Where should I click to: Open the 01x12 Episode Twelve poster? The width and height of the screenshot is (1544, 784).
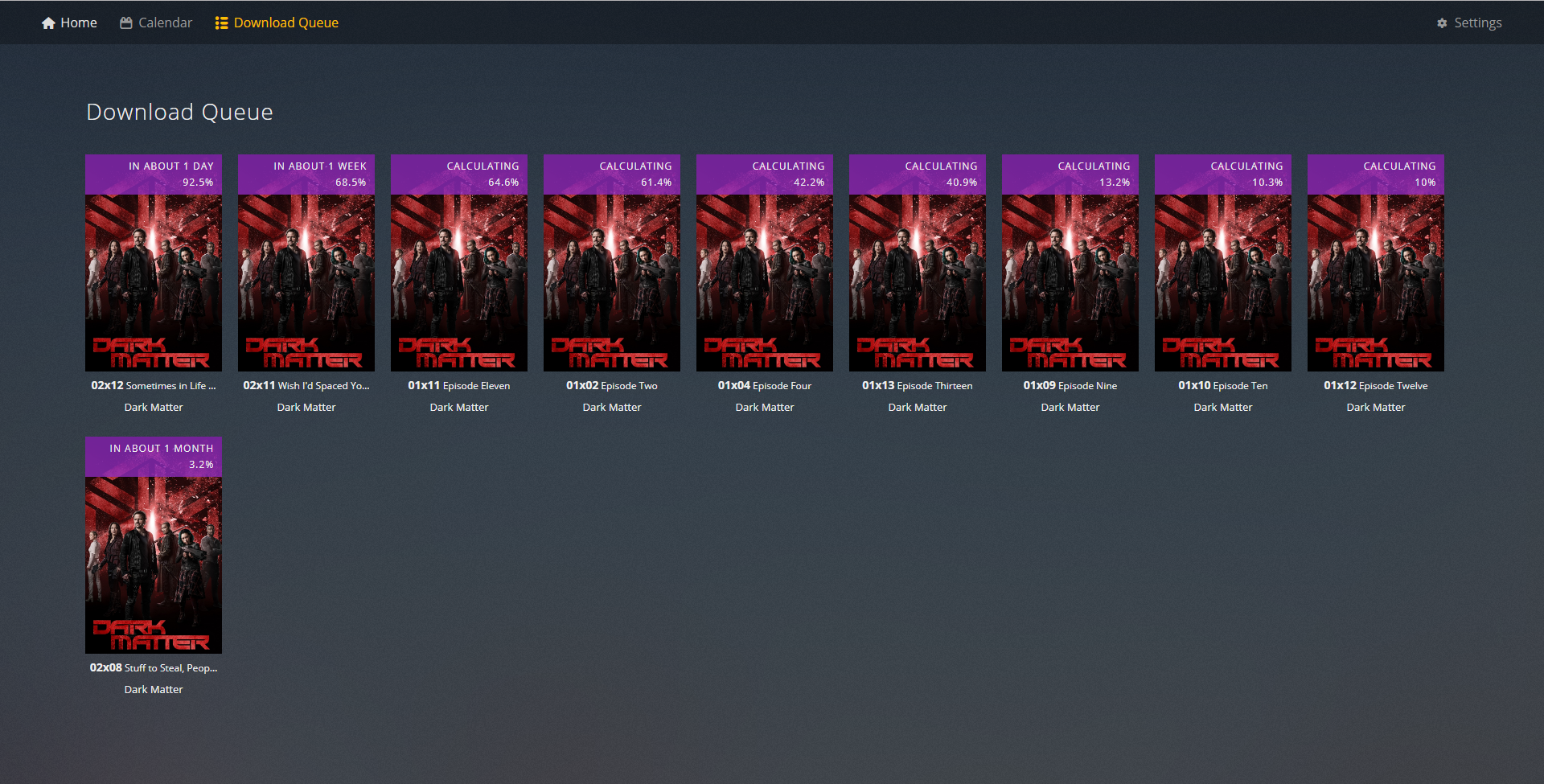1376,281
